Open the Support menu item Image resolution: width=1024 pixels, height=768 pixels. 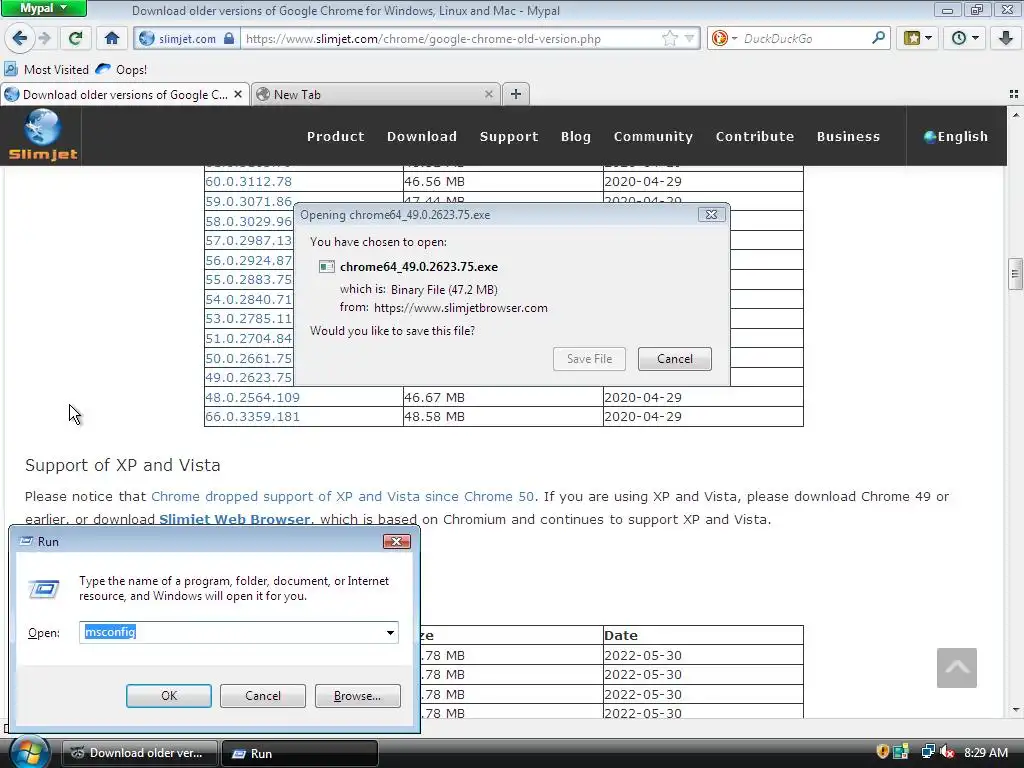(x=509, y=136)
